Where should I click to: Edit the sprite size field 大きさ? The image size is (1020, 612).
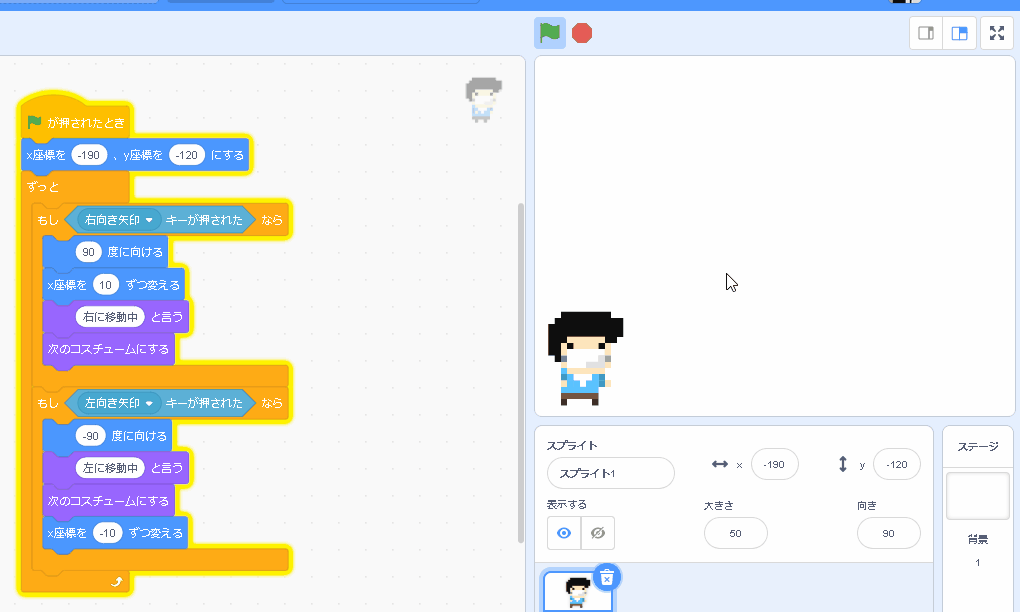(735, 534)
